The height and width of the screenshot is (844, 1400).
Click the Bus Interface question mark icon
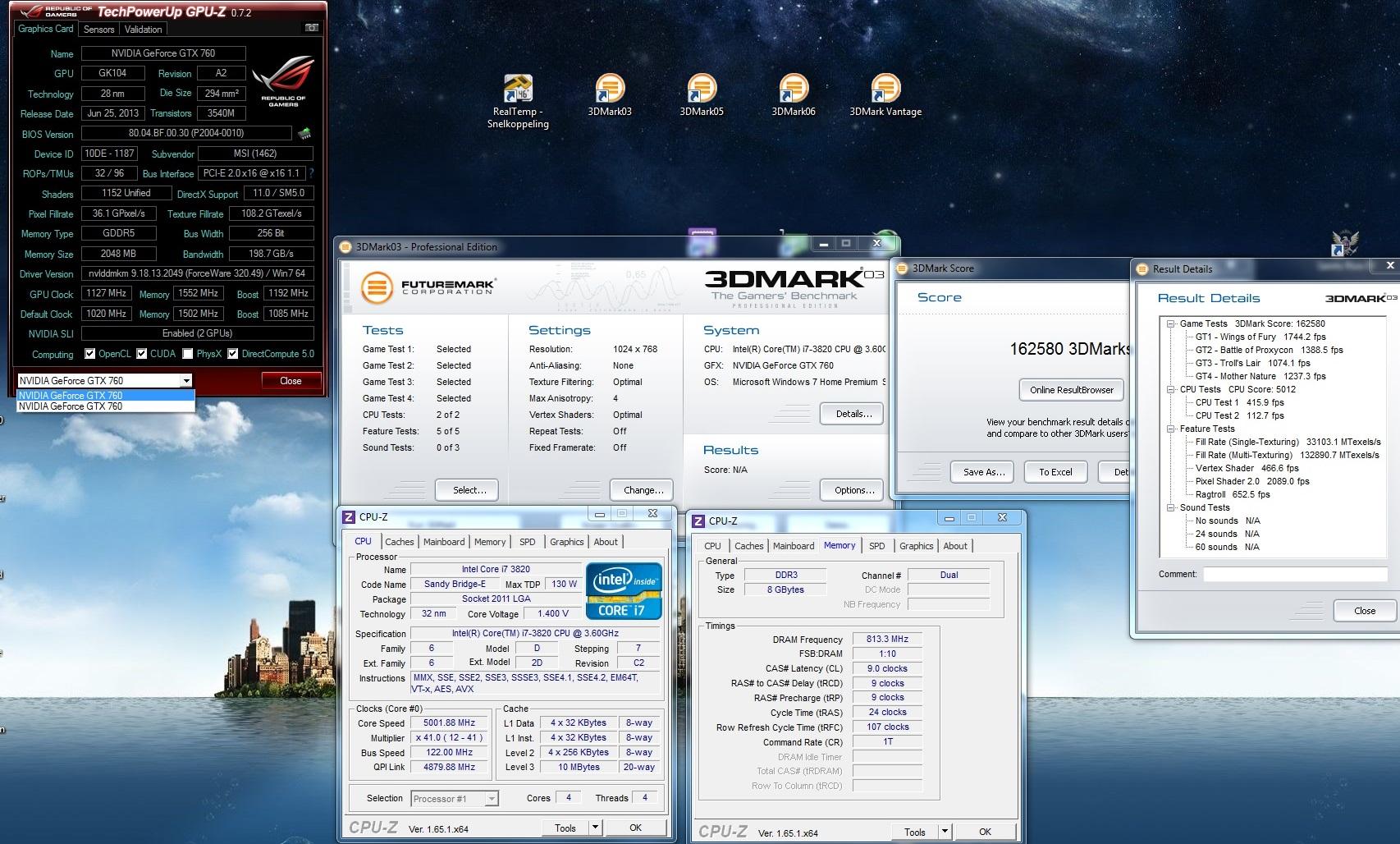311,173
